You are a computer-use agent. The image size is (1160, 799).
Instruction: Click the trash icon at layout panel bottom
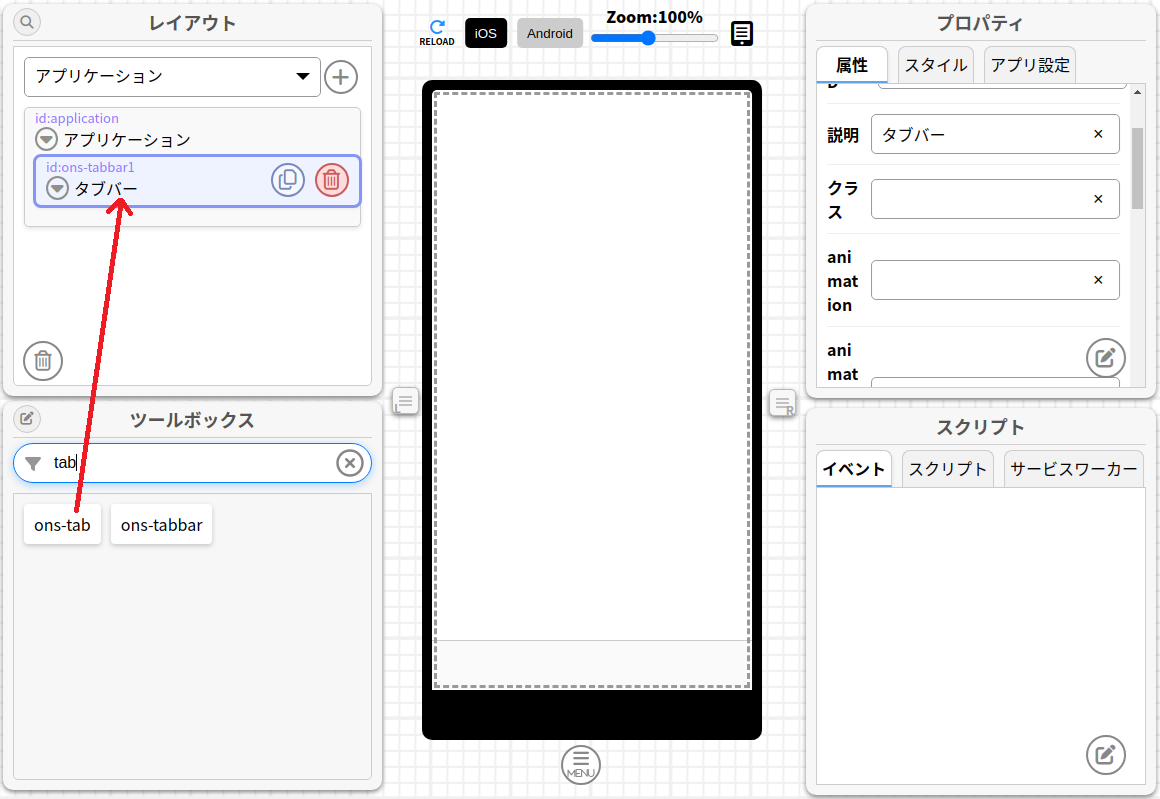click(x=43, y=361)
